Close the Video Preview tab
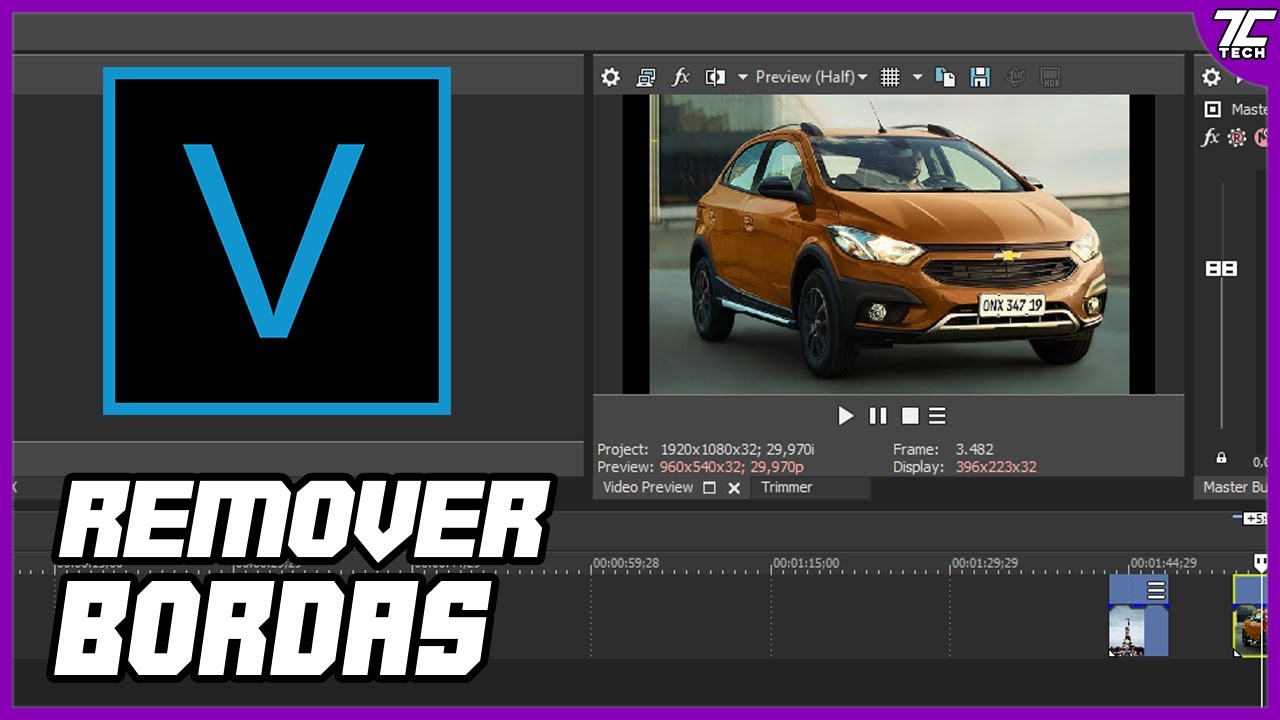This screenshot has height=720, width=1280. pos(734,488)
